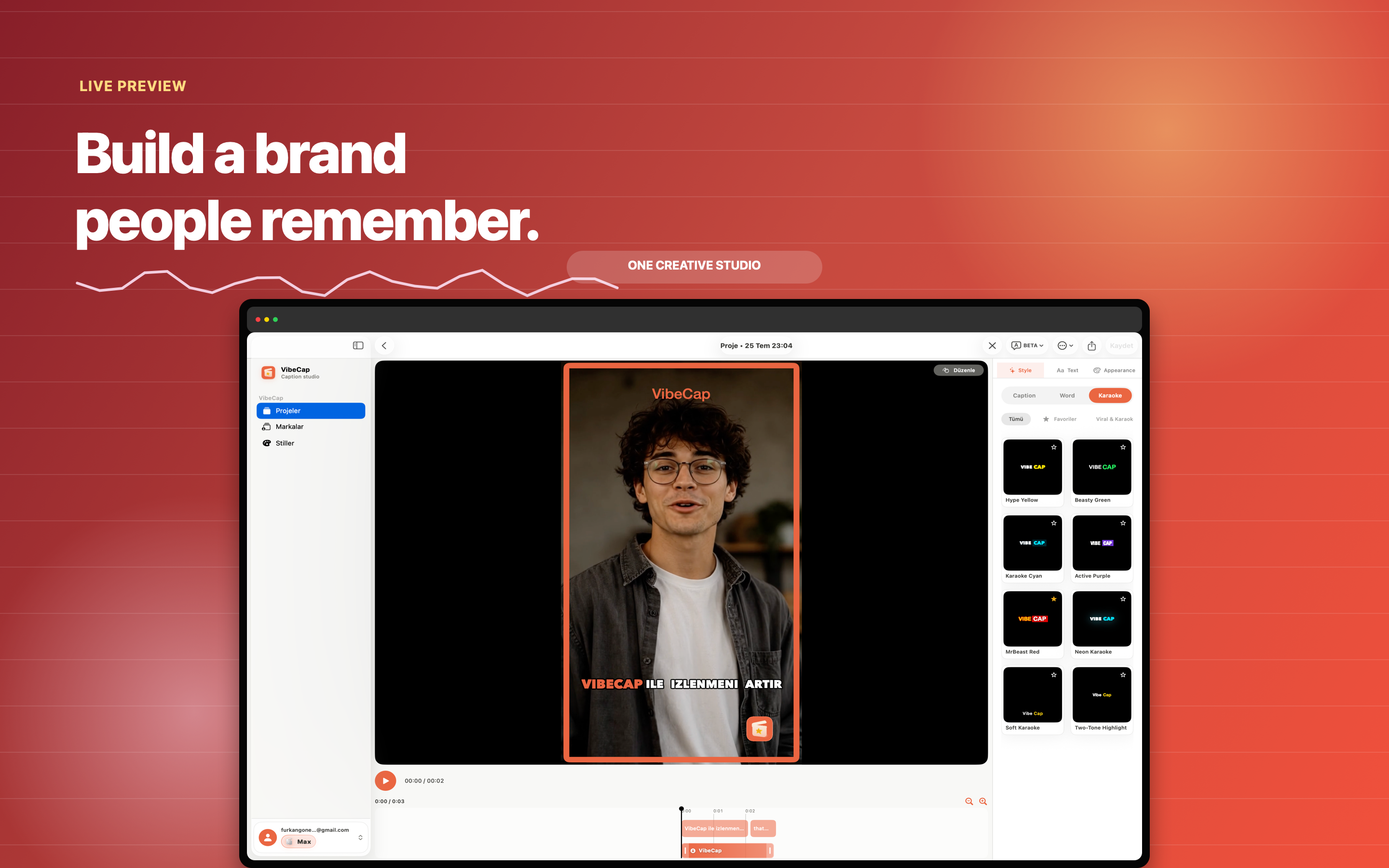Apply the Two-Tone Highlight style thumbnail
The width and height of the screenshot is (1389, 868).
click(1102, 694)
